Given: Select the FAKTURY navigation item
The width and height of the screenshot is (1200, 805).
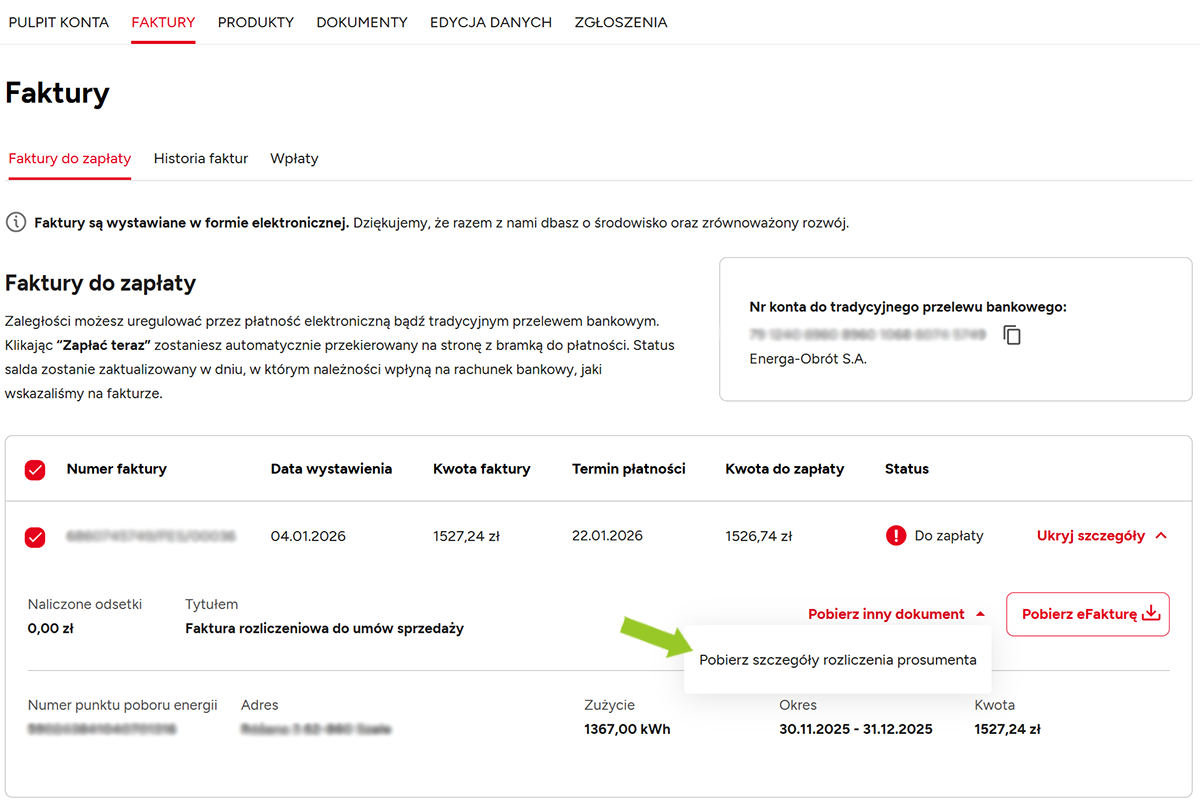Looking at the screenshot, I should coord(163,22).
